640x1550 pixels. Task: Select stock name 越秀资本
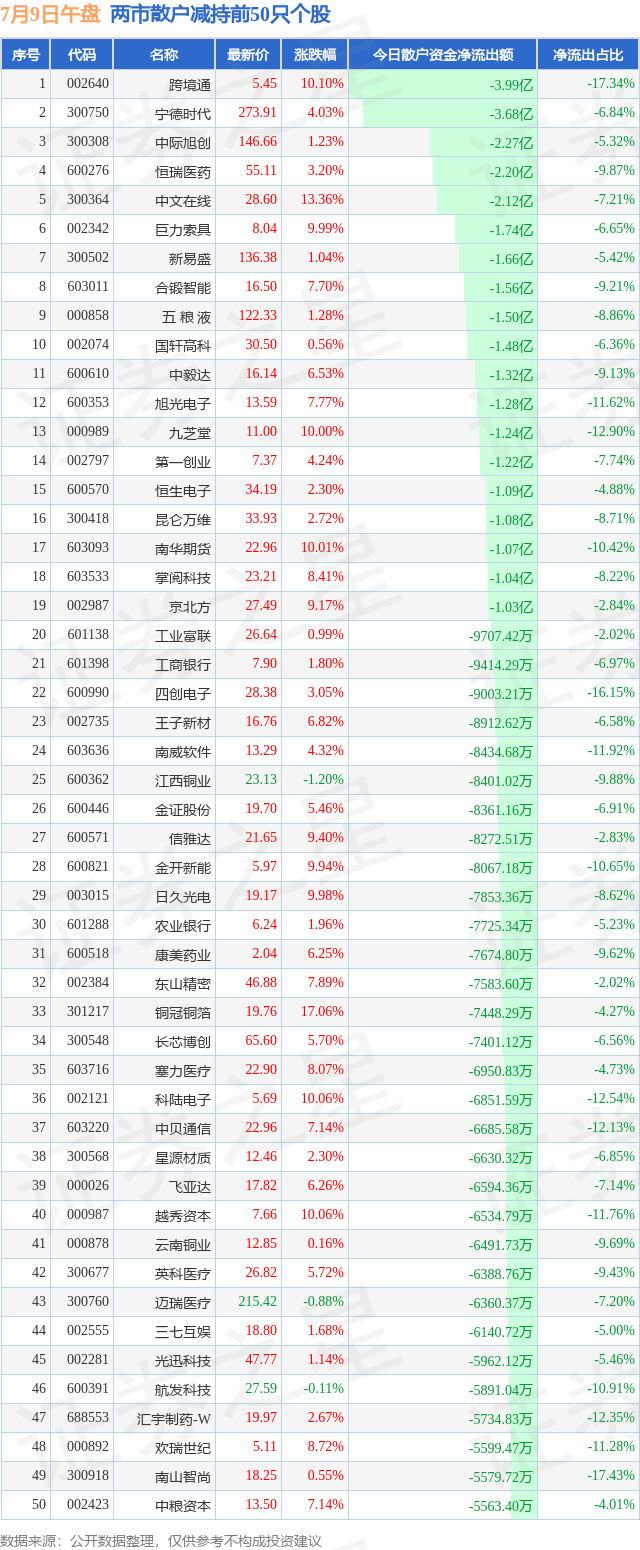click(x=183, y=1216)
